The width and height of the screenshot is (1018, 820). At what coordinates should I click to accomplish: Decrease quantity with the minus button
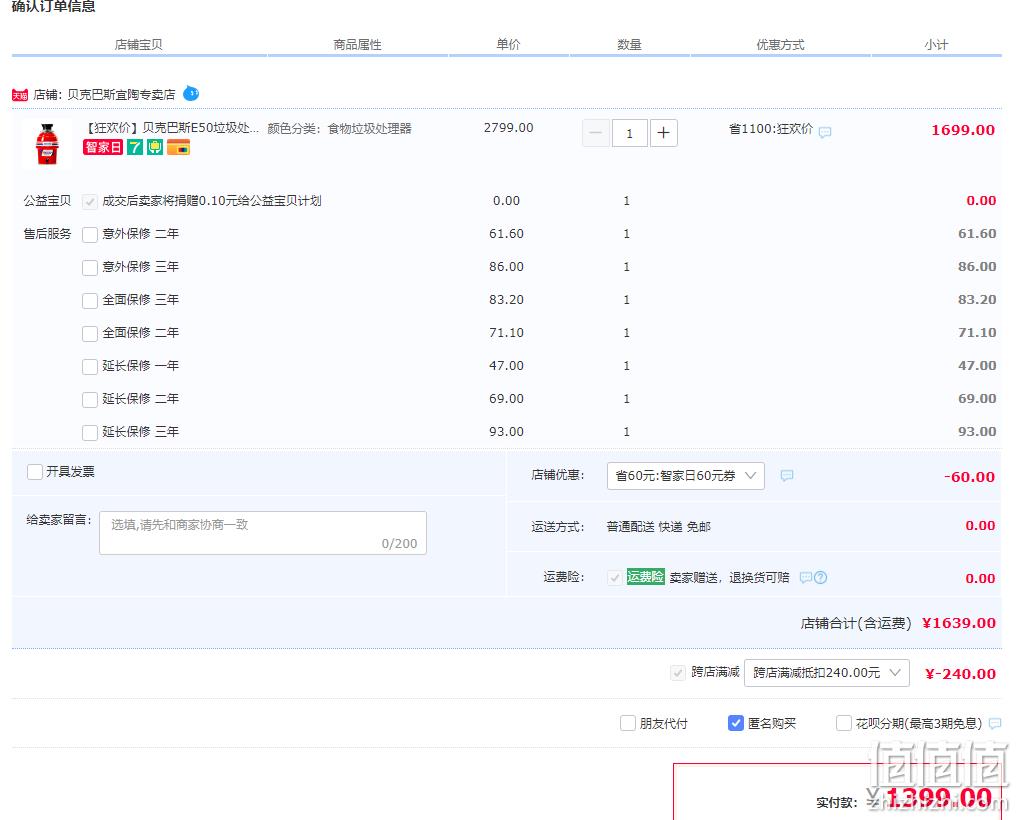595,133
